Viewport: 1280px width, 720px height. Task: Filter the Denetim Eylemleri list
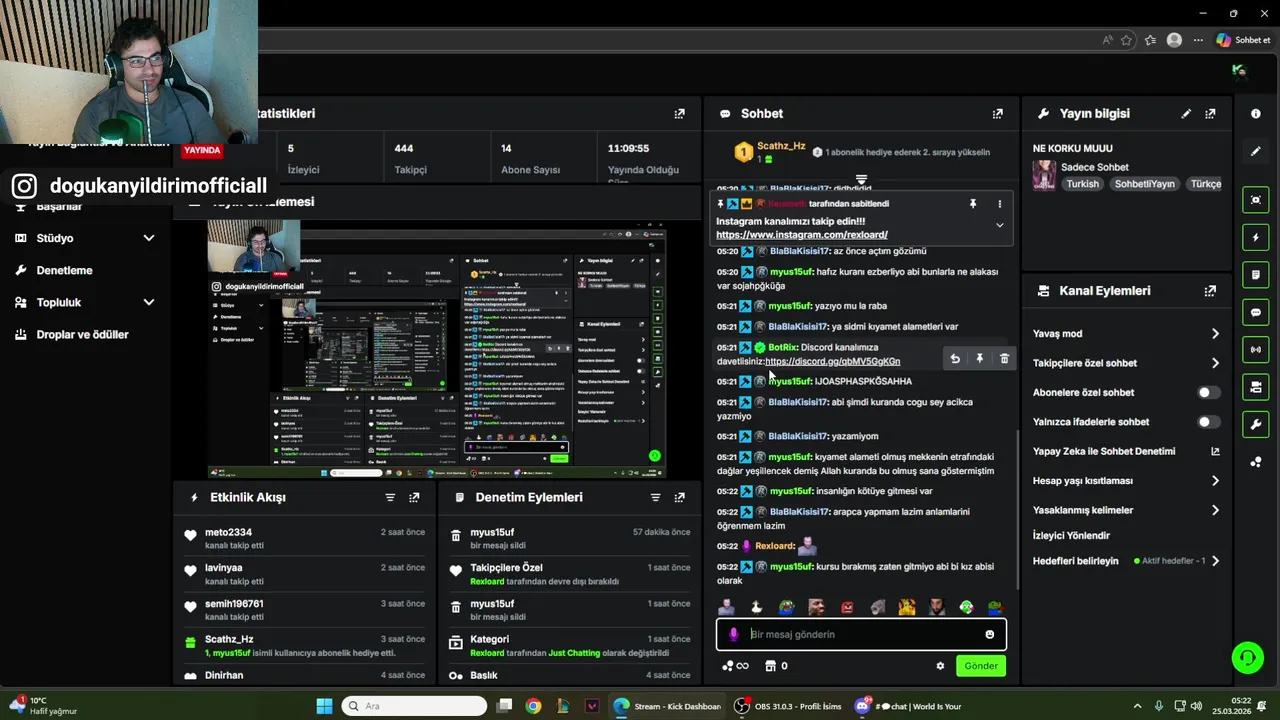coord(655,498)
